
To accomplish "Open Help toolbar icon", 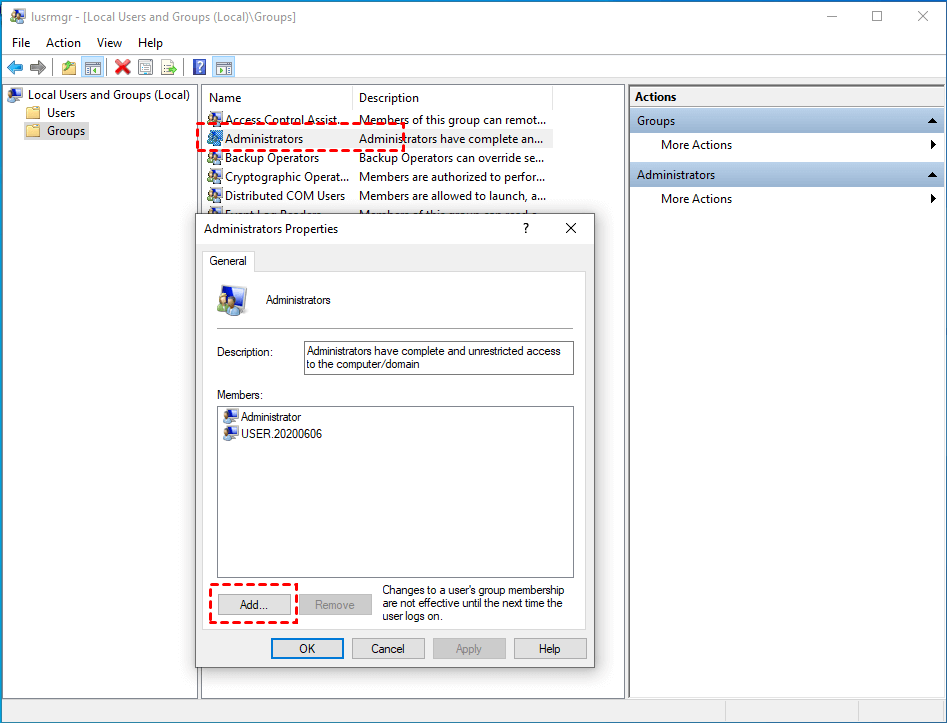I will tap(199, 67).
